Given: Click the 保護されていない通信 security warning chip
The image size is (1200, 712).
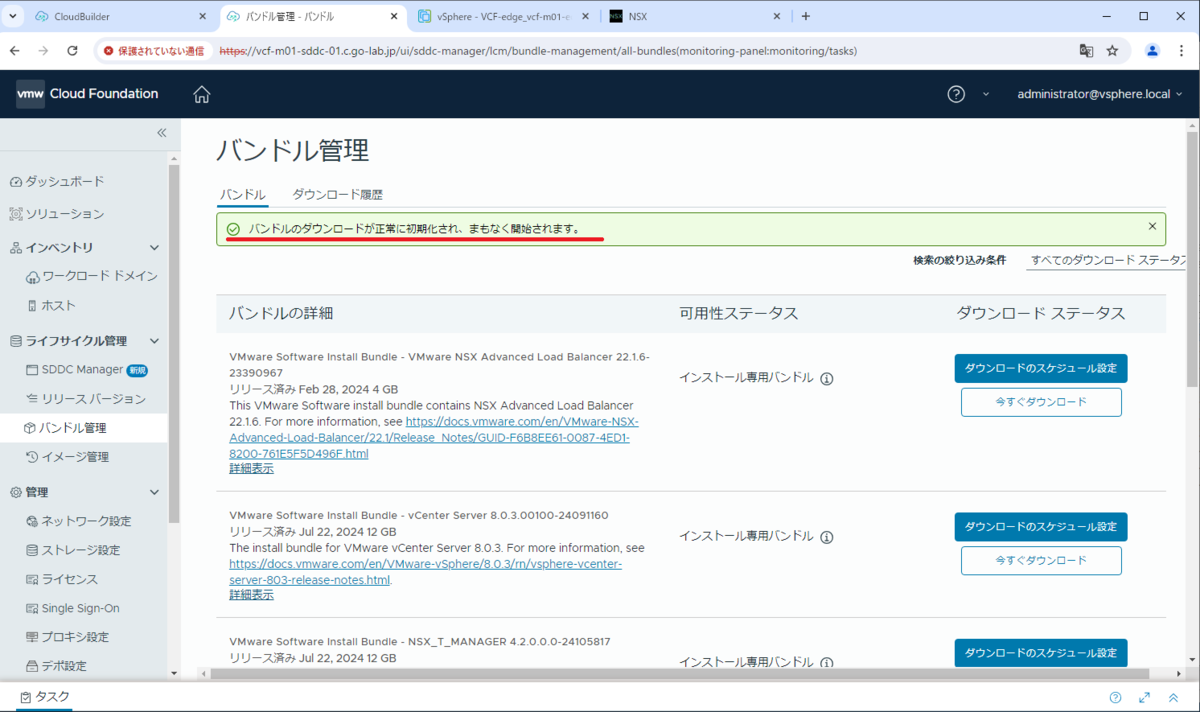Looking at the screenshot, I should tap(155, 51).
